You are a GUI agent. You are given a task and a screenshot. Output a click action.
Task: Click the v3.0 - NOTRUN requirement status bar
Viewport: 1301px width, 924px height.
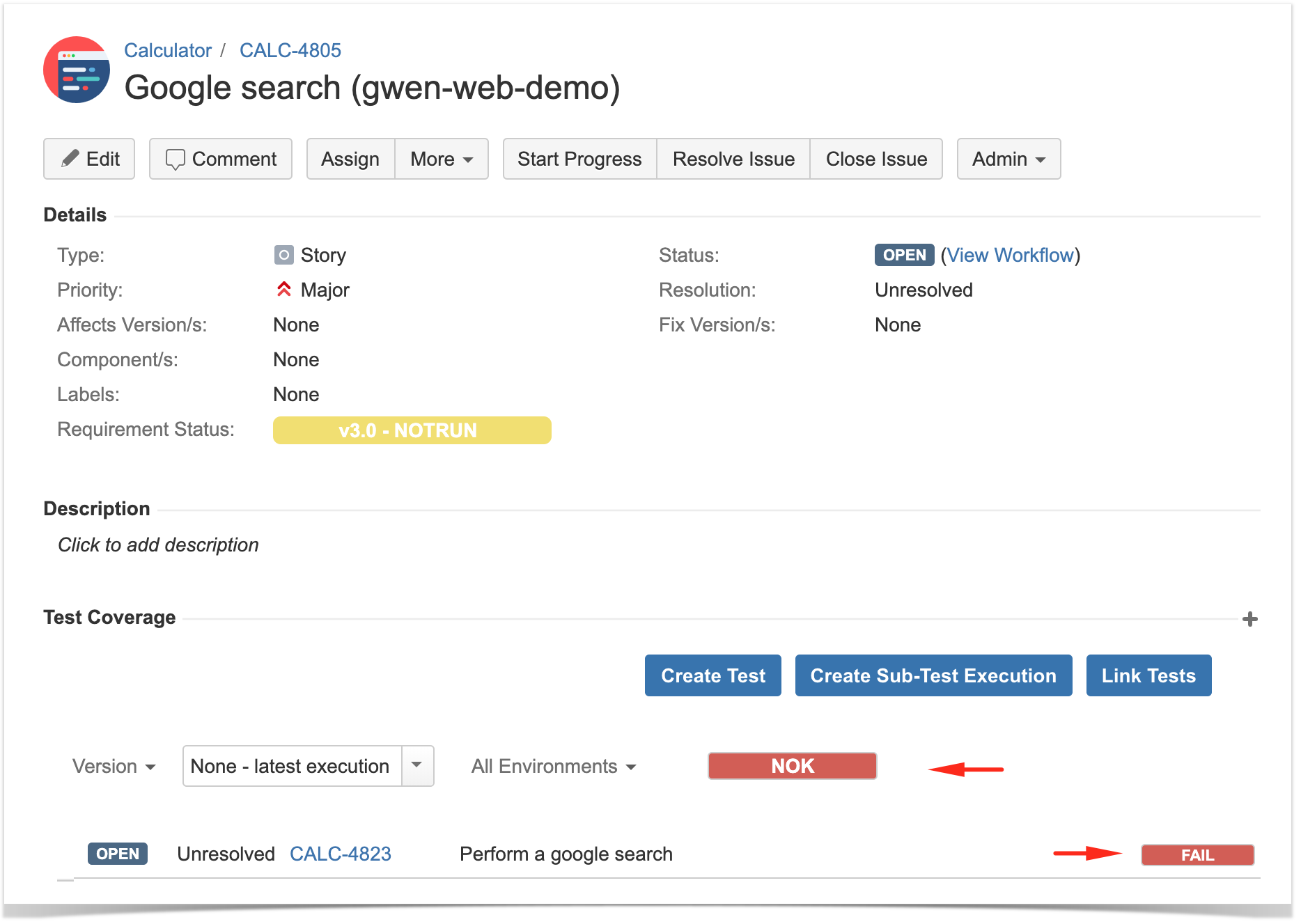(x=412, y=430)
